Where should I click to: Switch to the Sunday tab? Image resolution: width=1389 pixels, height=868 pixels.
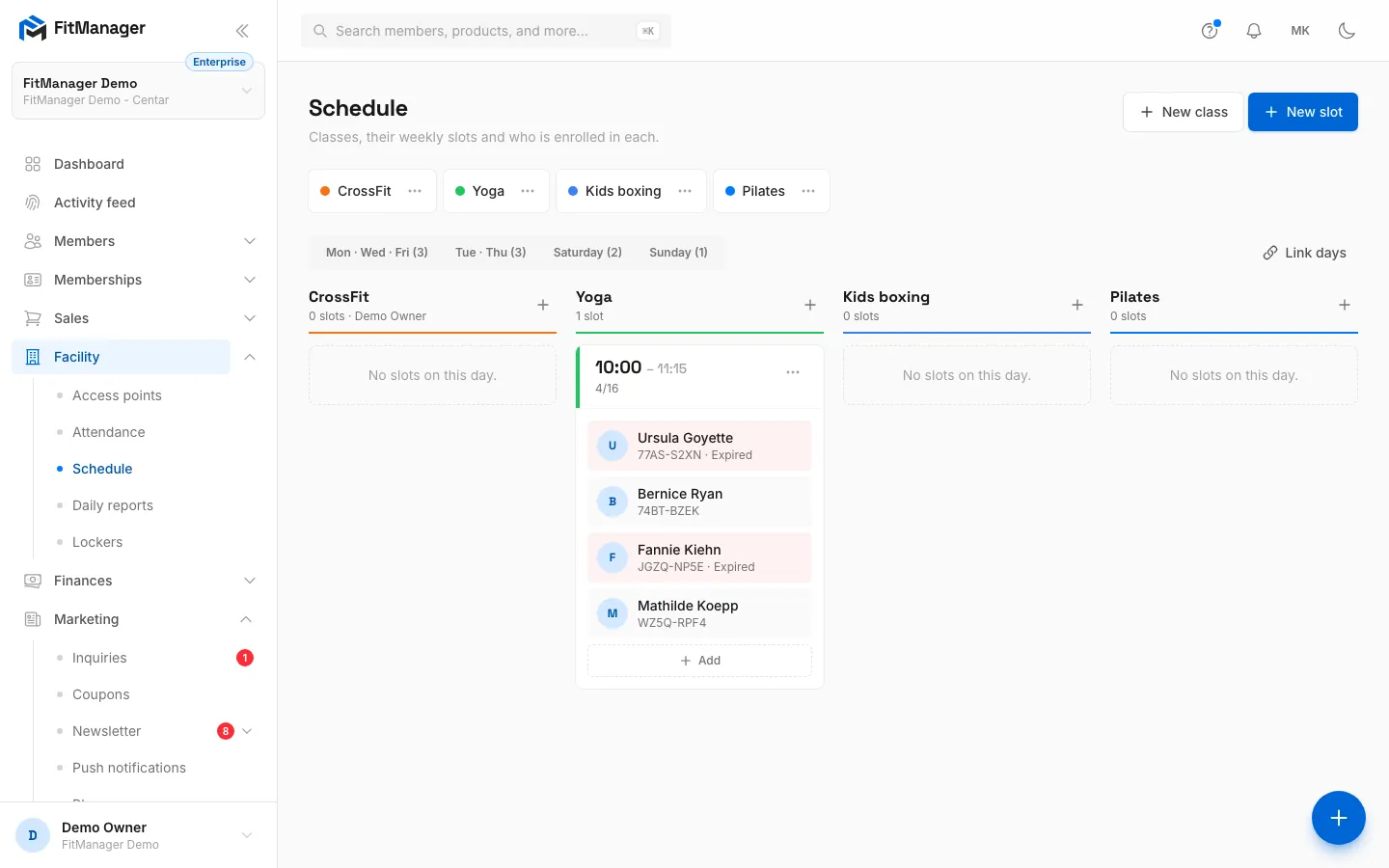pyautogui.click(x=678, y=253)
